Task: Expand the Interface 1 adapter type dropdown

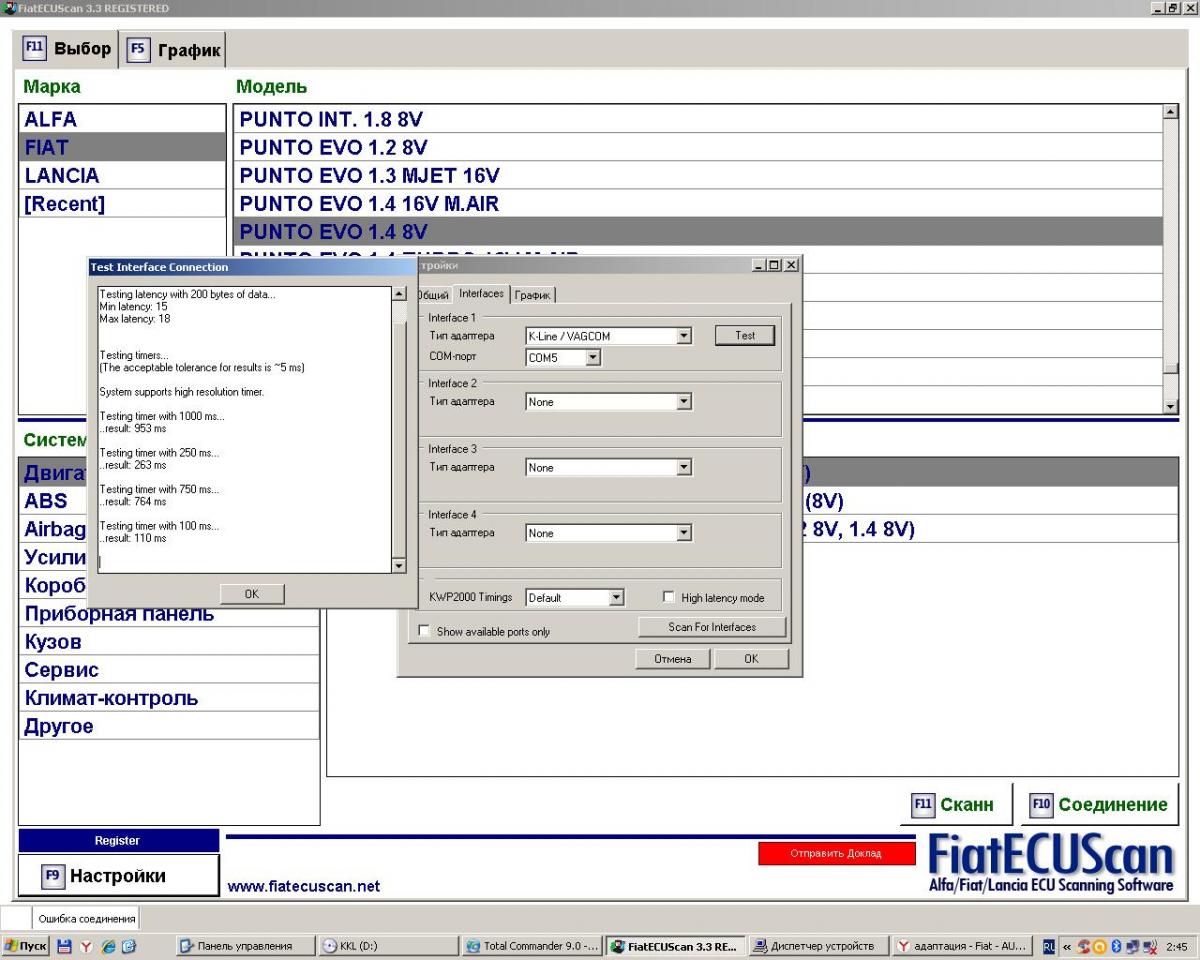Action: coord(684,336)
